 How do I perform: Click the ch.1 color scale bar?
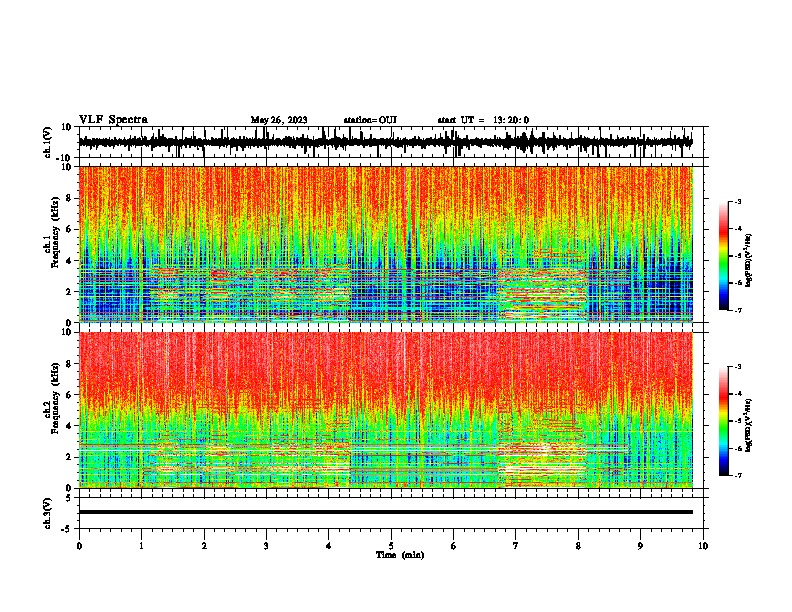723,256
